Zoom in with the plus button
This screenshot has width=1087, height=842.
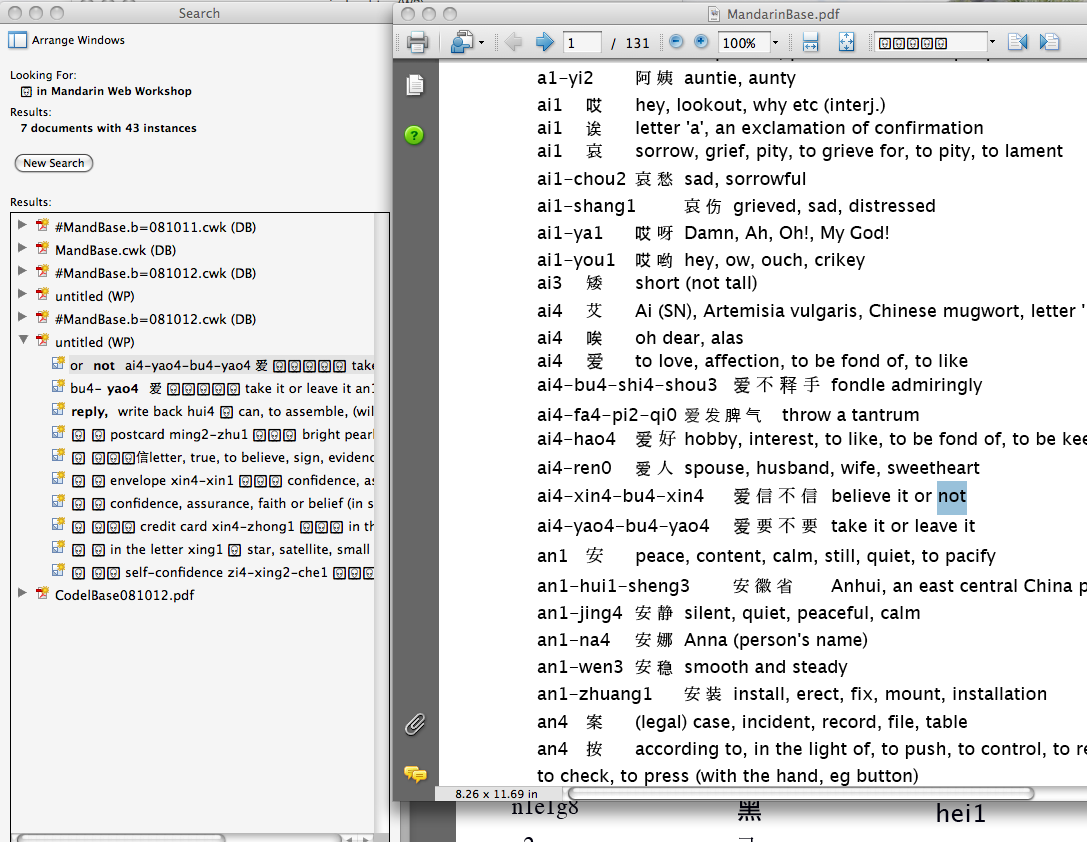(x=701, y=42)
